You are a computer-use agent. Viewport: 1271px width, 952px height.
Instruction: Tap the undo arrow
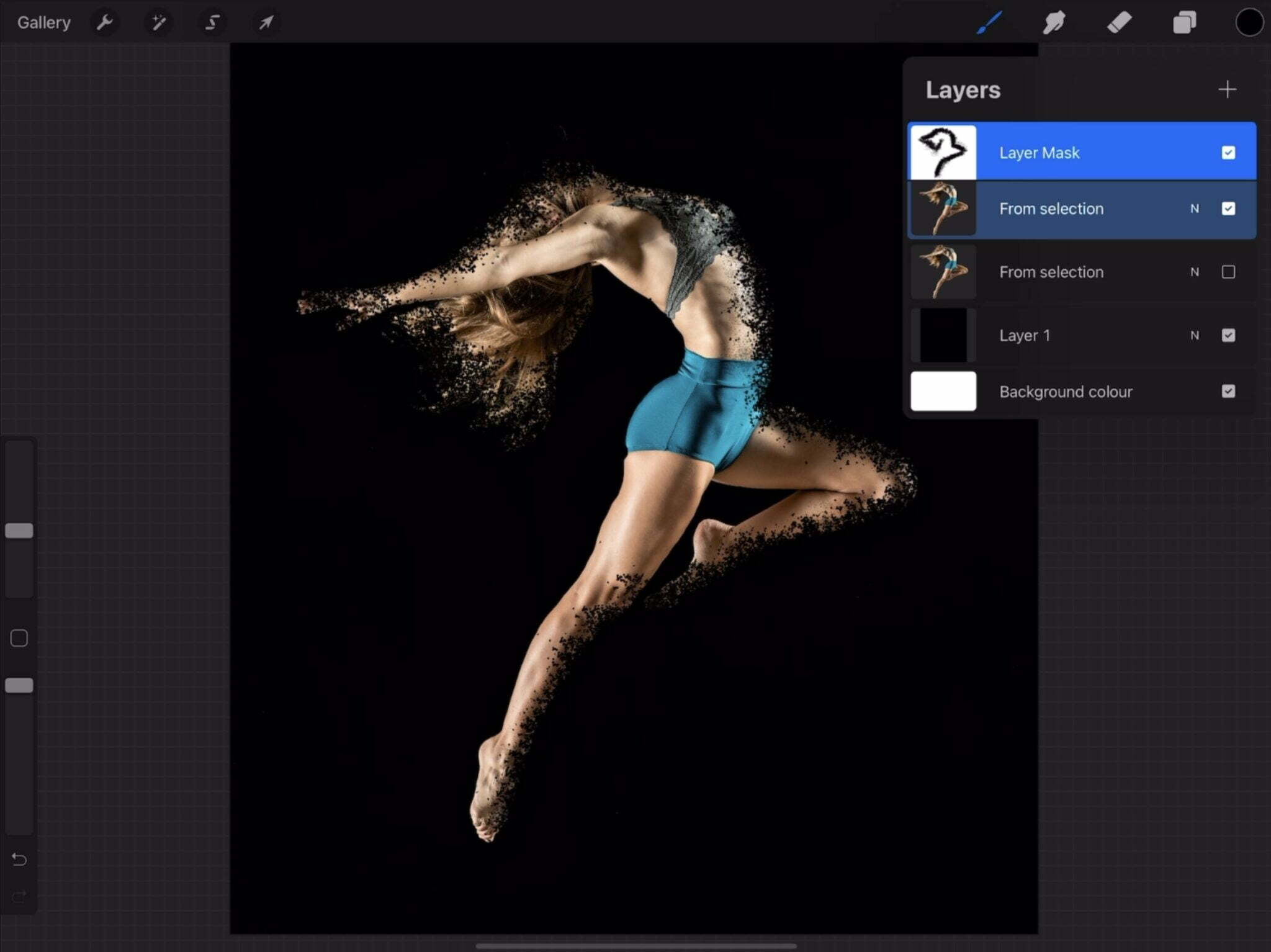click(19, 860)
